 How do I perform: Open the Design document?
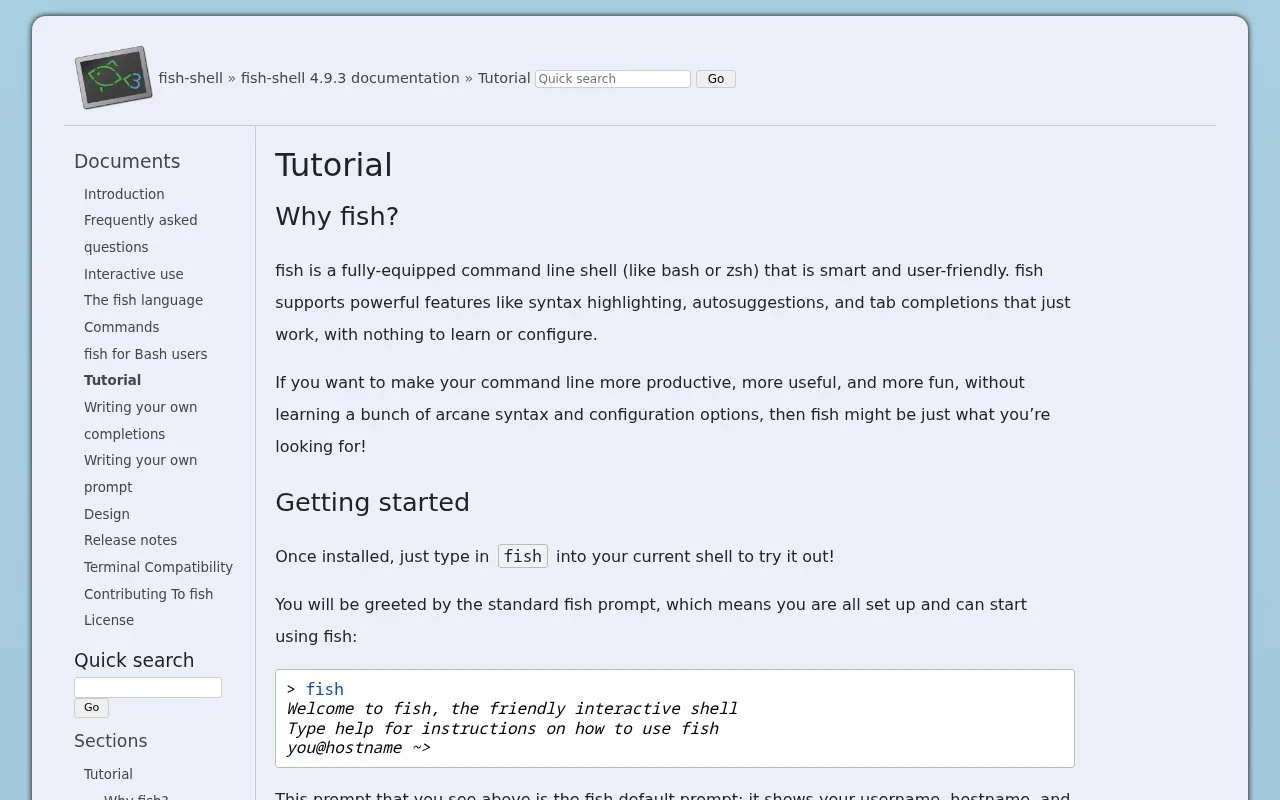click(107, 514)
